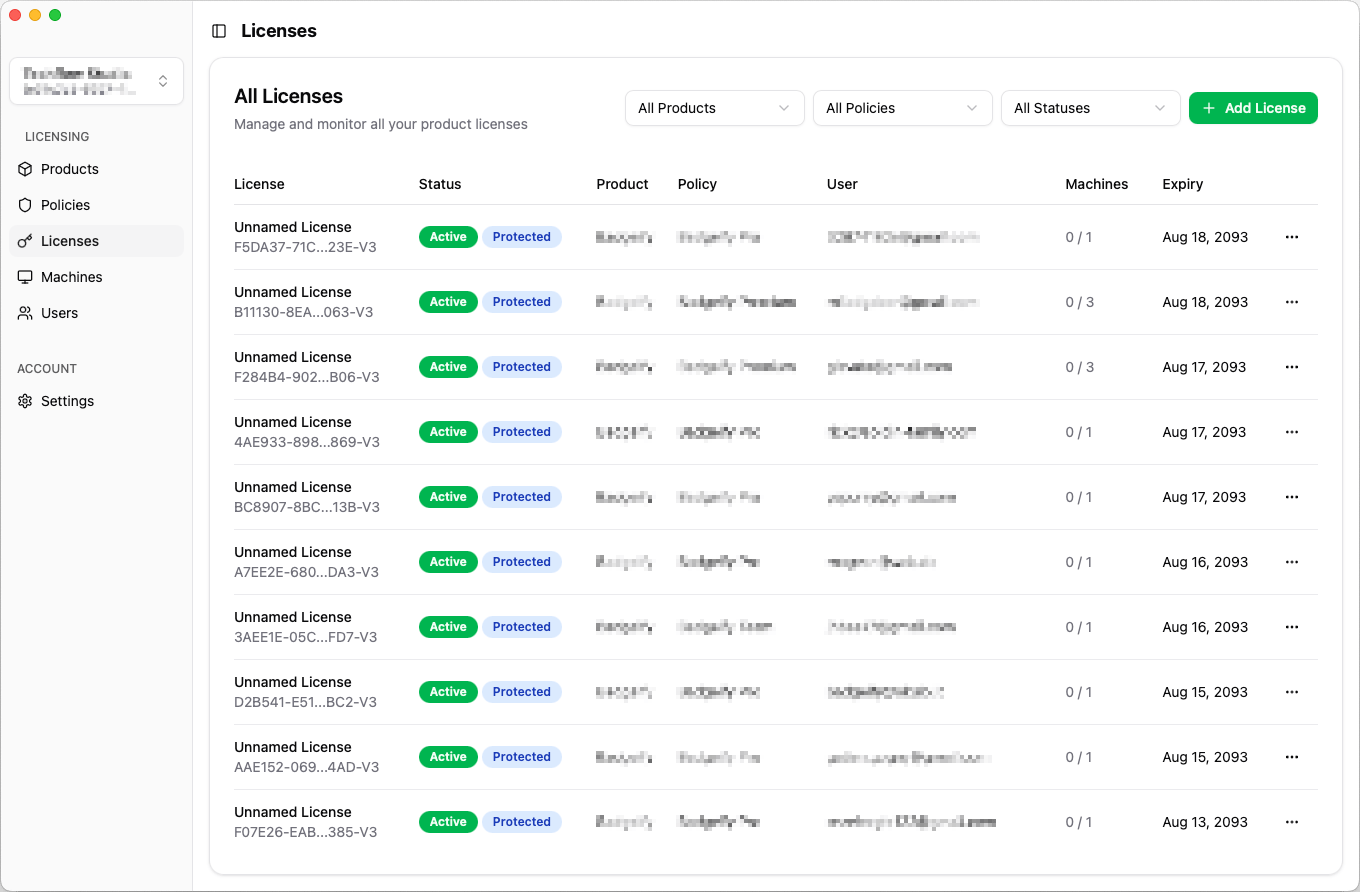Screen dimensions: 1360x892
Task: Open the account switcher dropdown
Action: tap(97, 81)
